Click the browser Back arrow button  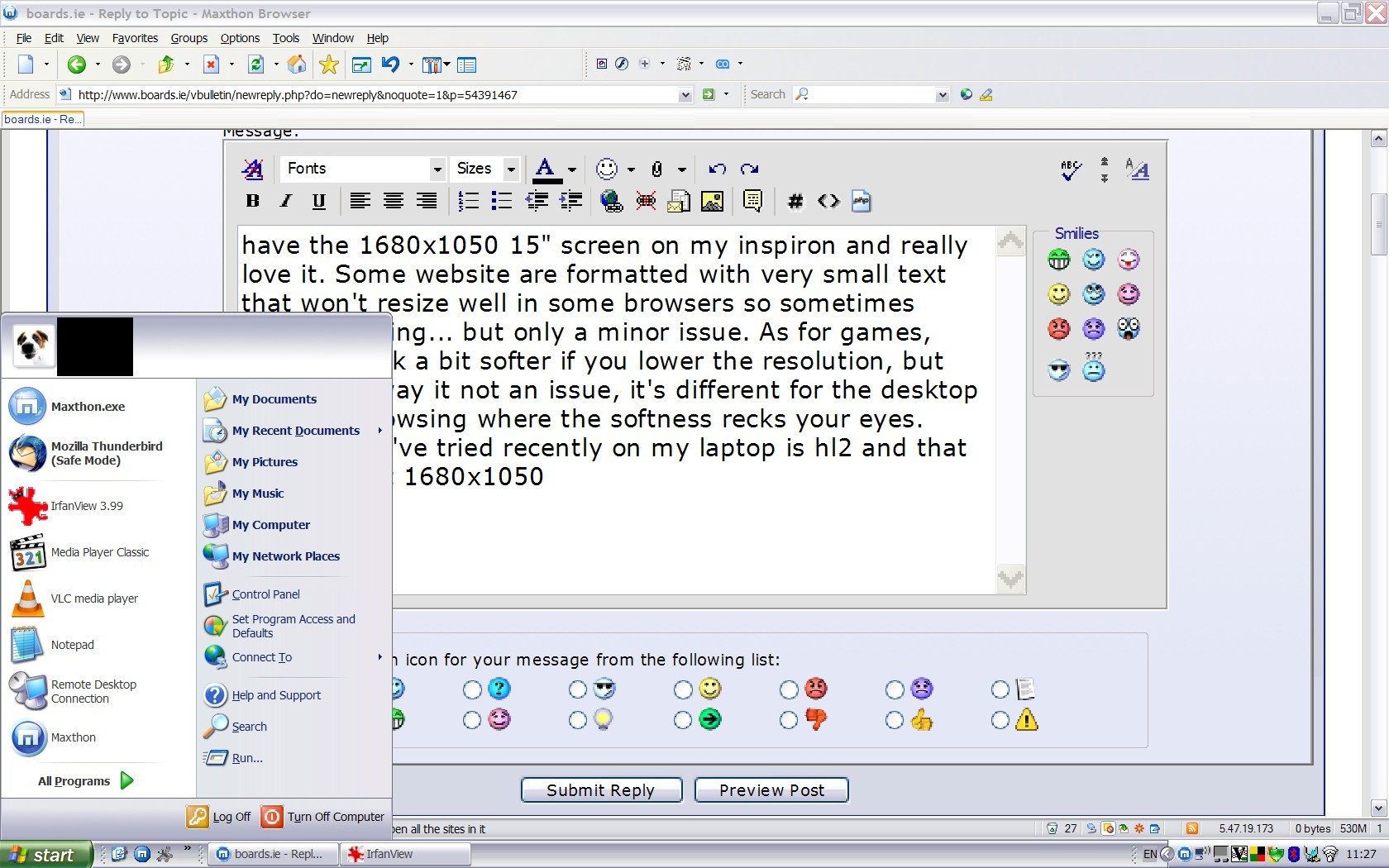[x=77, y=64]
